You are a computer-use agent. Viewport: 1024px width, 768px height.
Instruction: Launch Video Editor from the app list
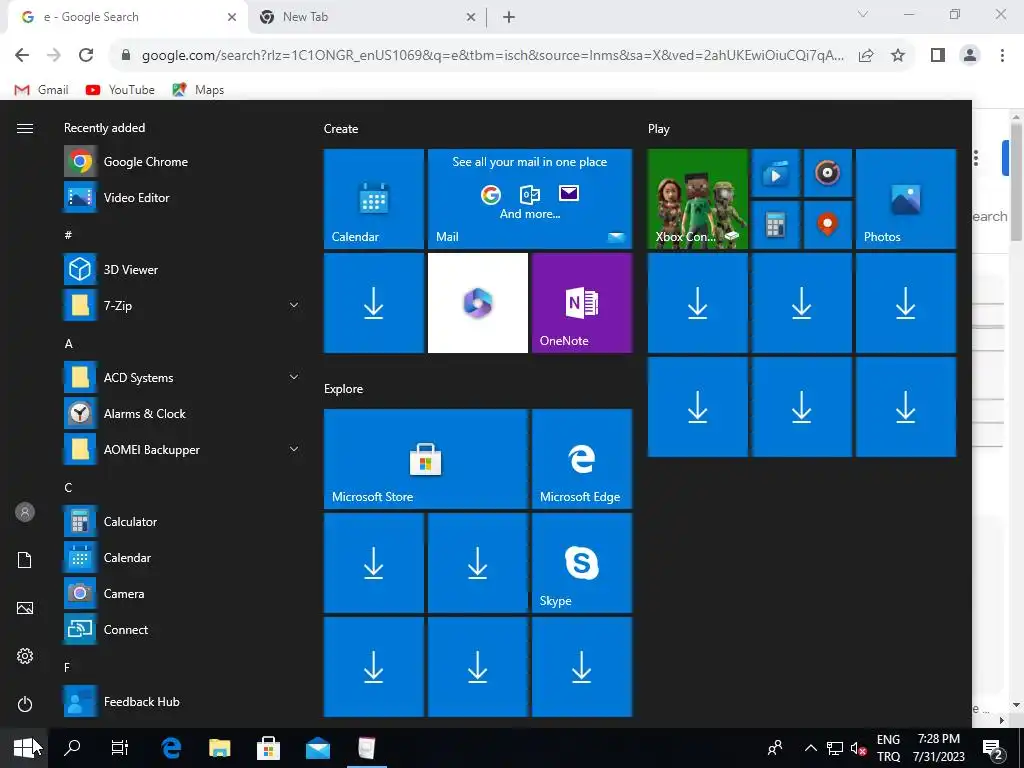[181, 197]
